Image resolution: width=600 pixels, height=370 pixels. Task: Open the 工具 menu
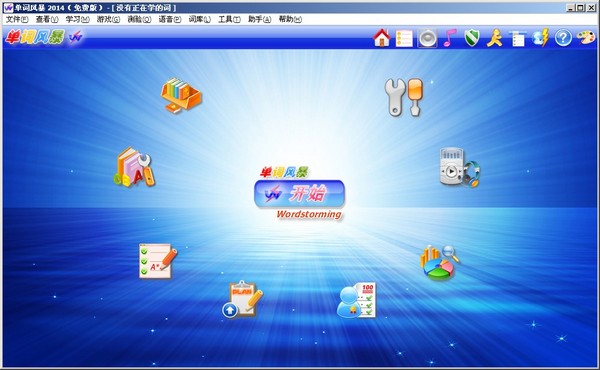pos(229,19)
